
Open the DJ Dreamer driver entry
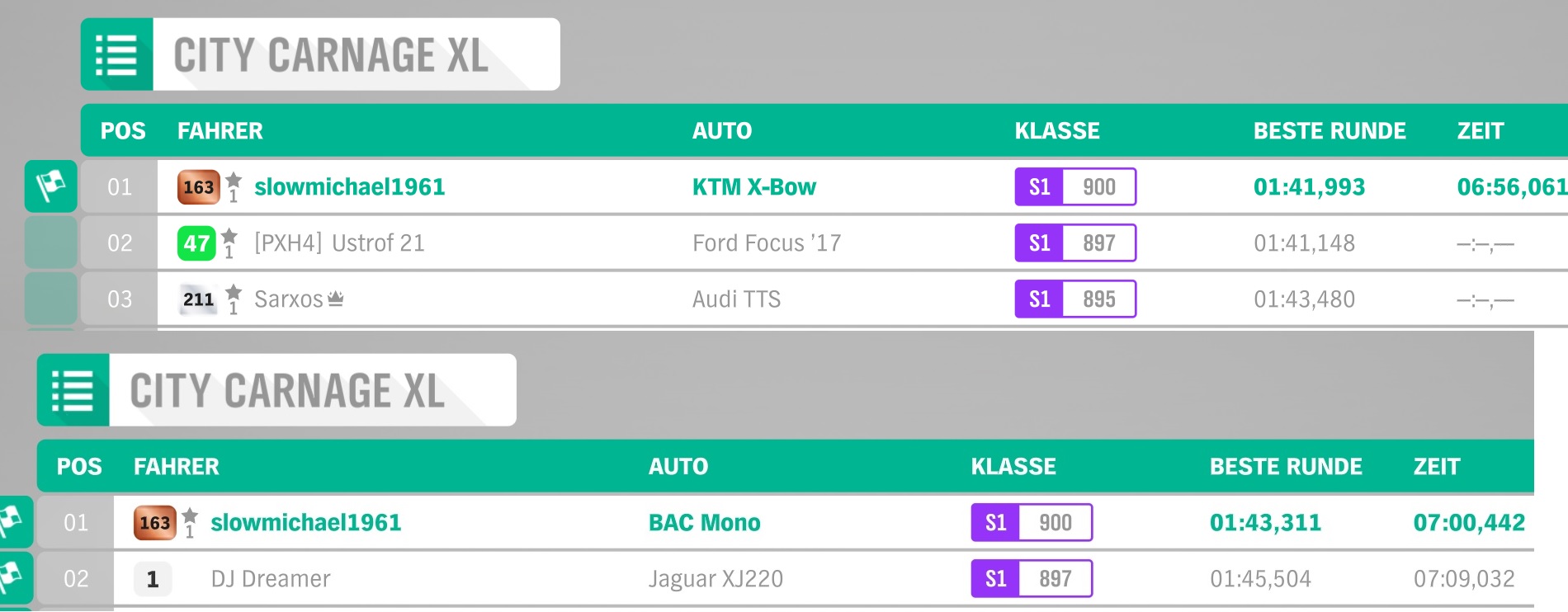point(271,579)
